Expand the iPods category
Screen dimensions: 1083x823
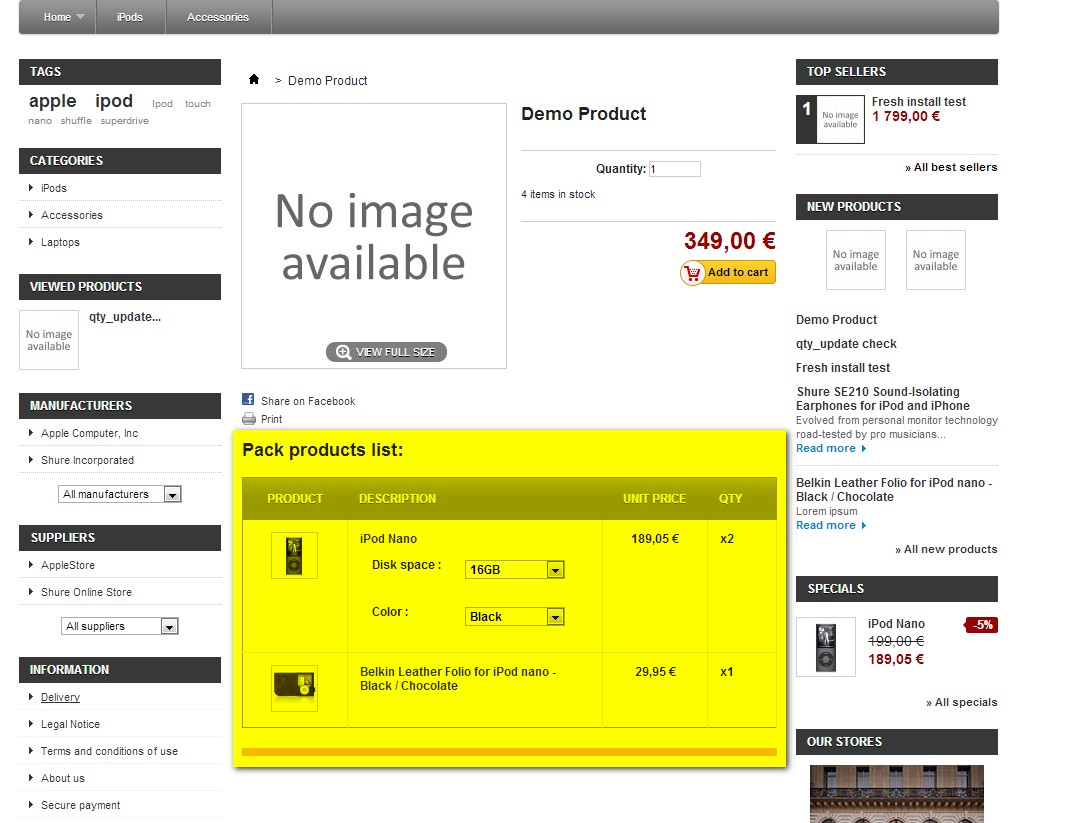54,188
